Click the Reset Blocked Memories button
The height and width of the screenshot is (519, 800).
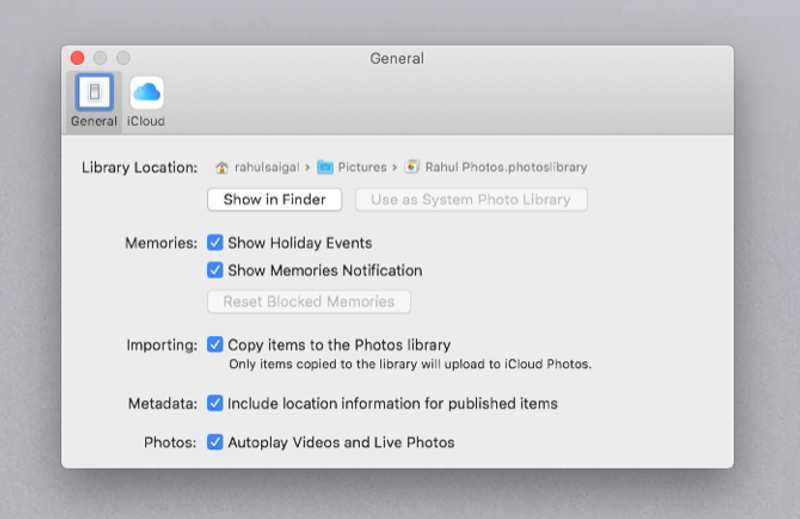click(x=309, y=302)
